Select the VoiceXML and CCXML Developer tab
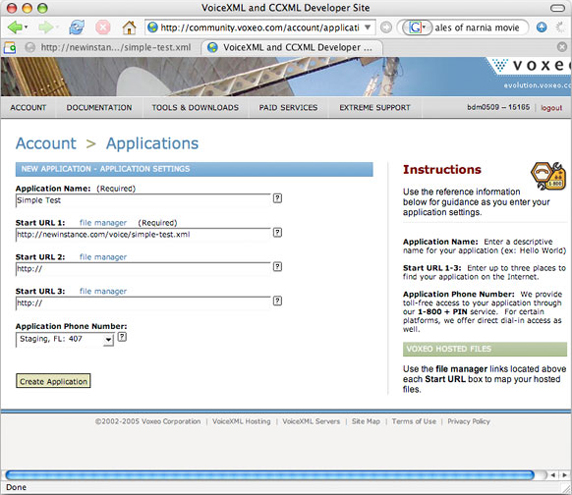The height and width of the screenshot is (495, 572). click(x=292, y=47)
